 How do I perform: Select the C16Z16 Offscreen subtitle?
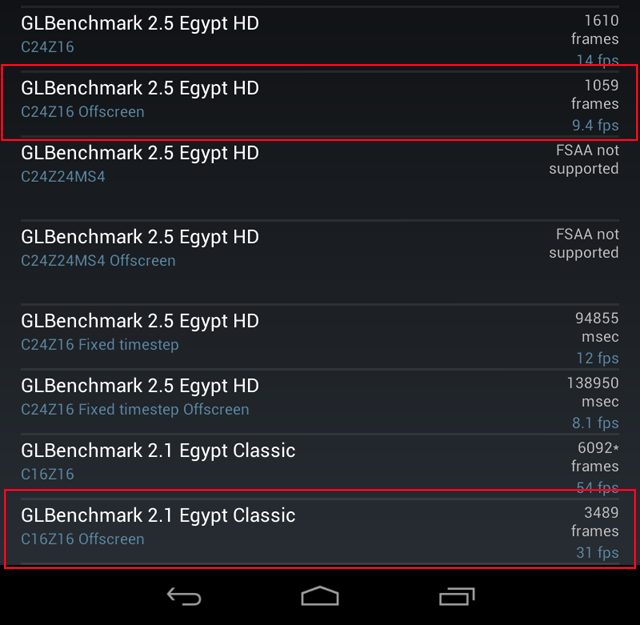click(83, 539)
